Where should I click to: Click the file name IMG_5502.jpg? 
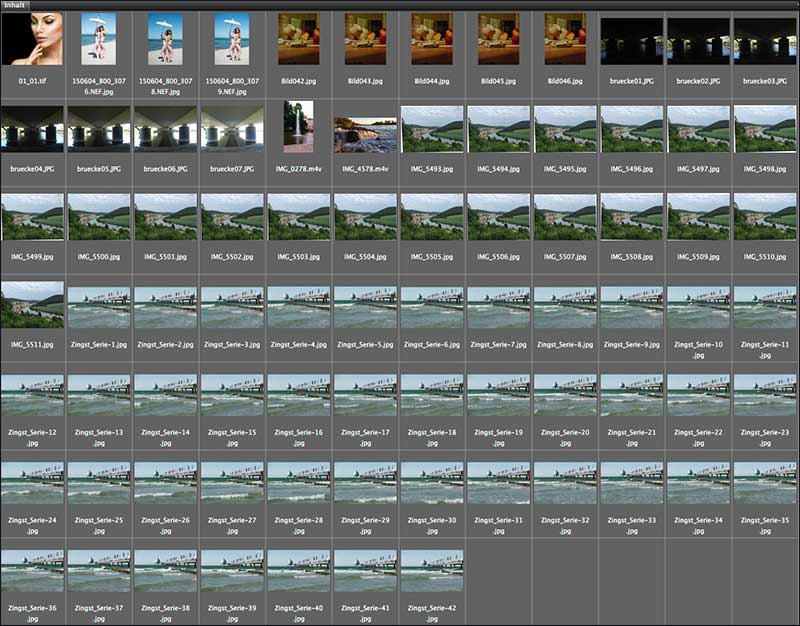232,257
